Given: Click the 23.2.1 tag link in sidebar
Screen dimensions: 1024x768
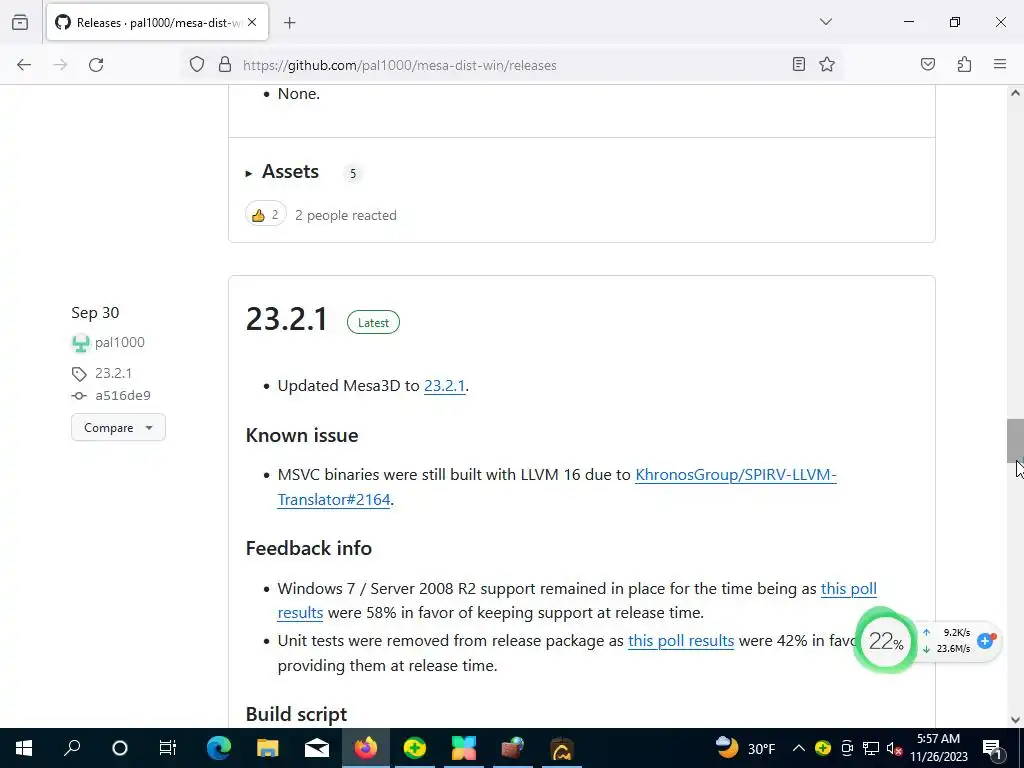Looking at the screenshot, I should [x=113, y=373].
